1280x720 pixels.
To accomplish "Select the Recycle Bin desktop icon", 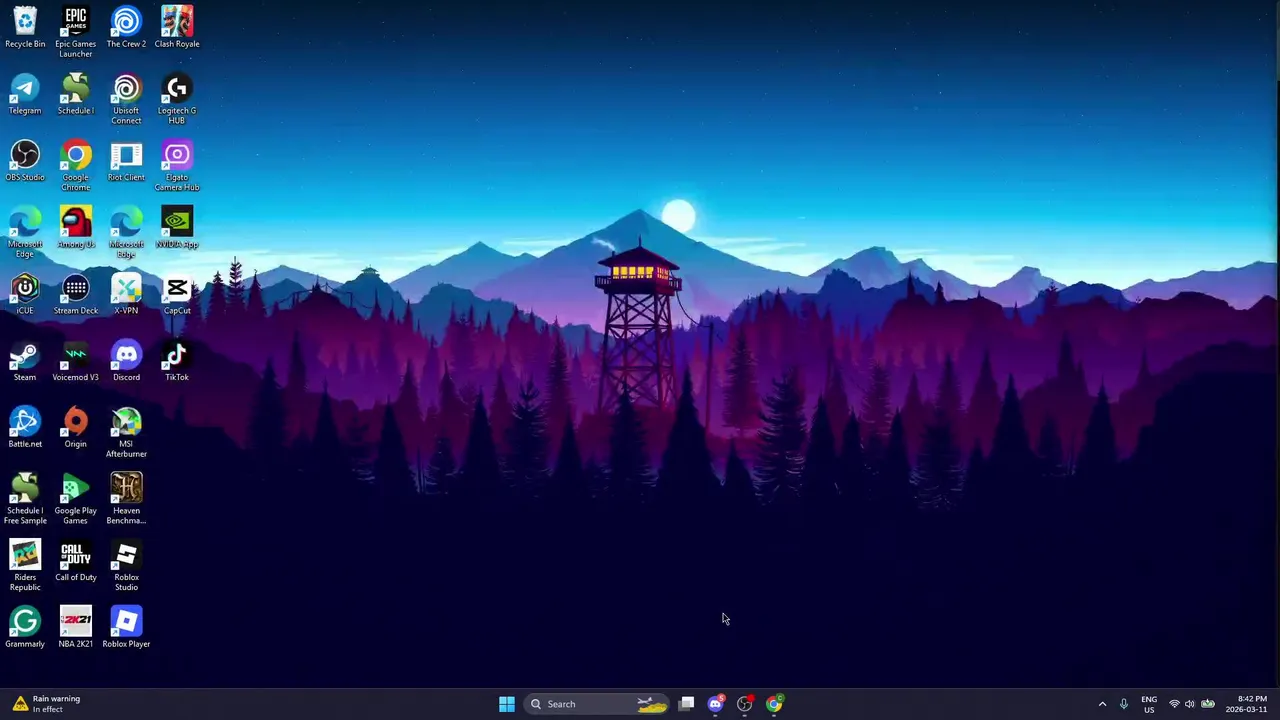I will pyautogui.click(x=25, y=28).
